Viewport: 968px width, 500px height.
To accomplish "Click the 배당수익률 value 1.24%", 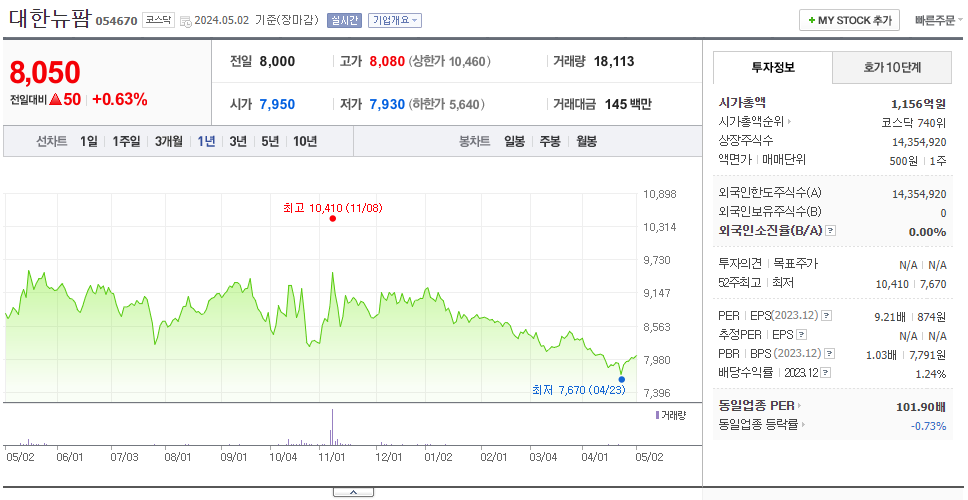I will 931,373.
